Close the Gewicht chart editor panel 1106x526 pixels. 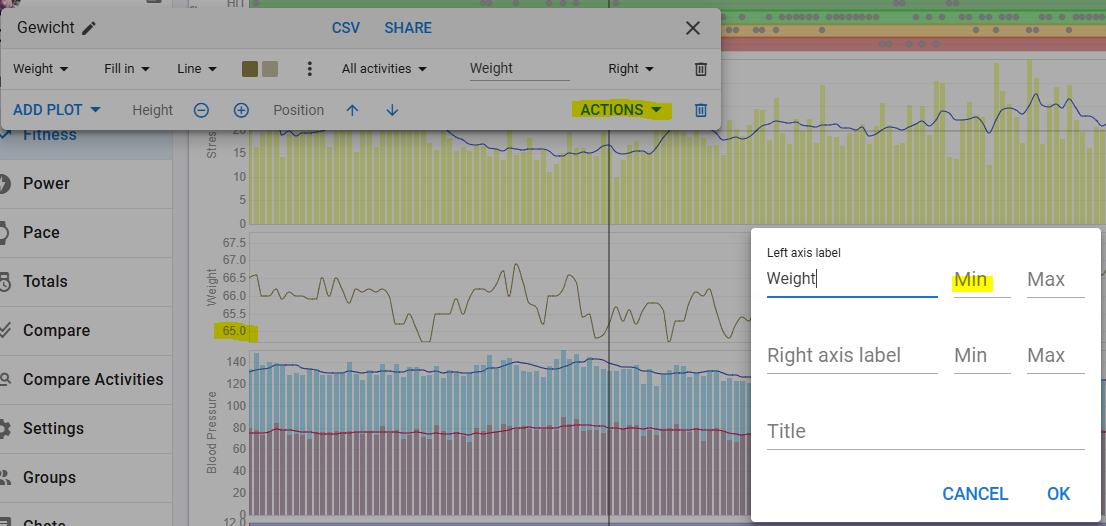(x=693, y=28)
